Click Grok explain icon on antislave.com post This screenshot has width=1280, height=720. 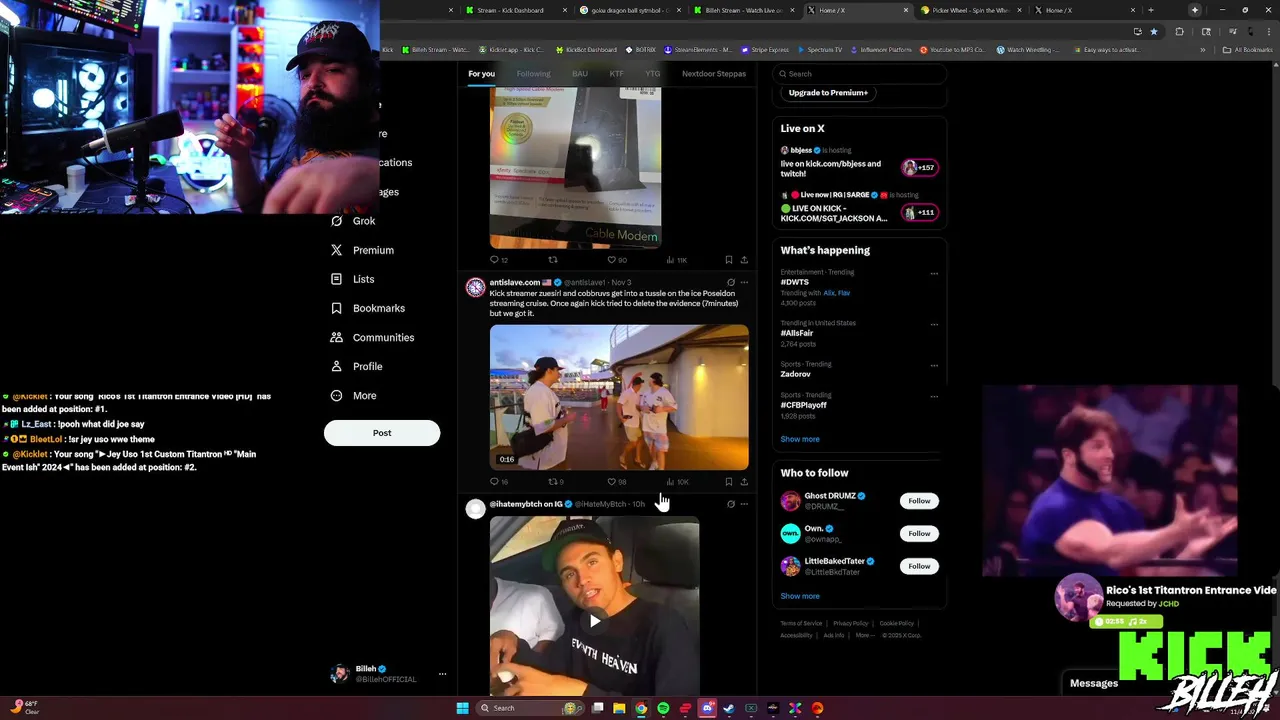coord(731,283)
